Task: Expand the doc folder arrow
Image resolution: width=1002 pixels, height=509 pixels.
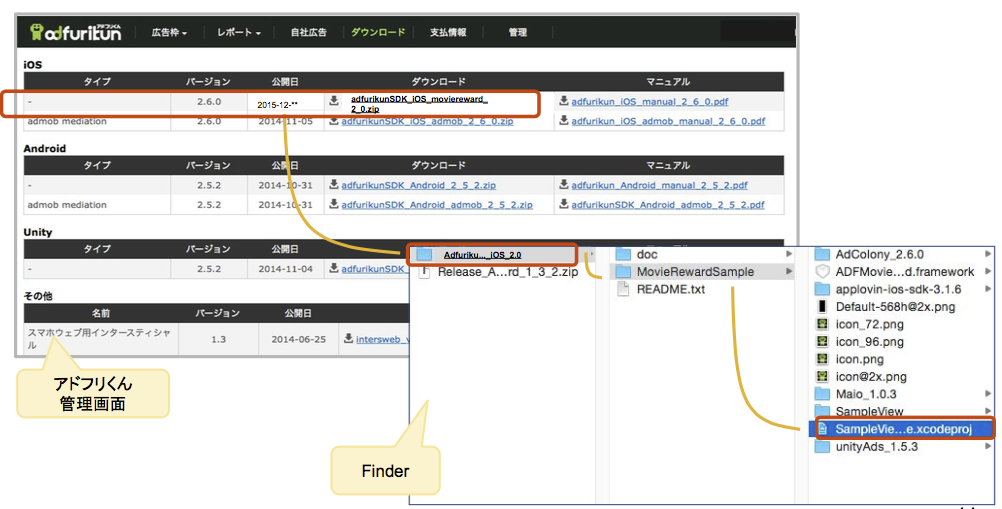Action: click(x=789, y=254)
